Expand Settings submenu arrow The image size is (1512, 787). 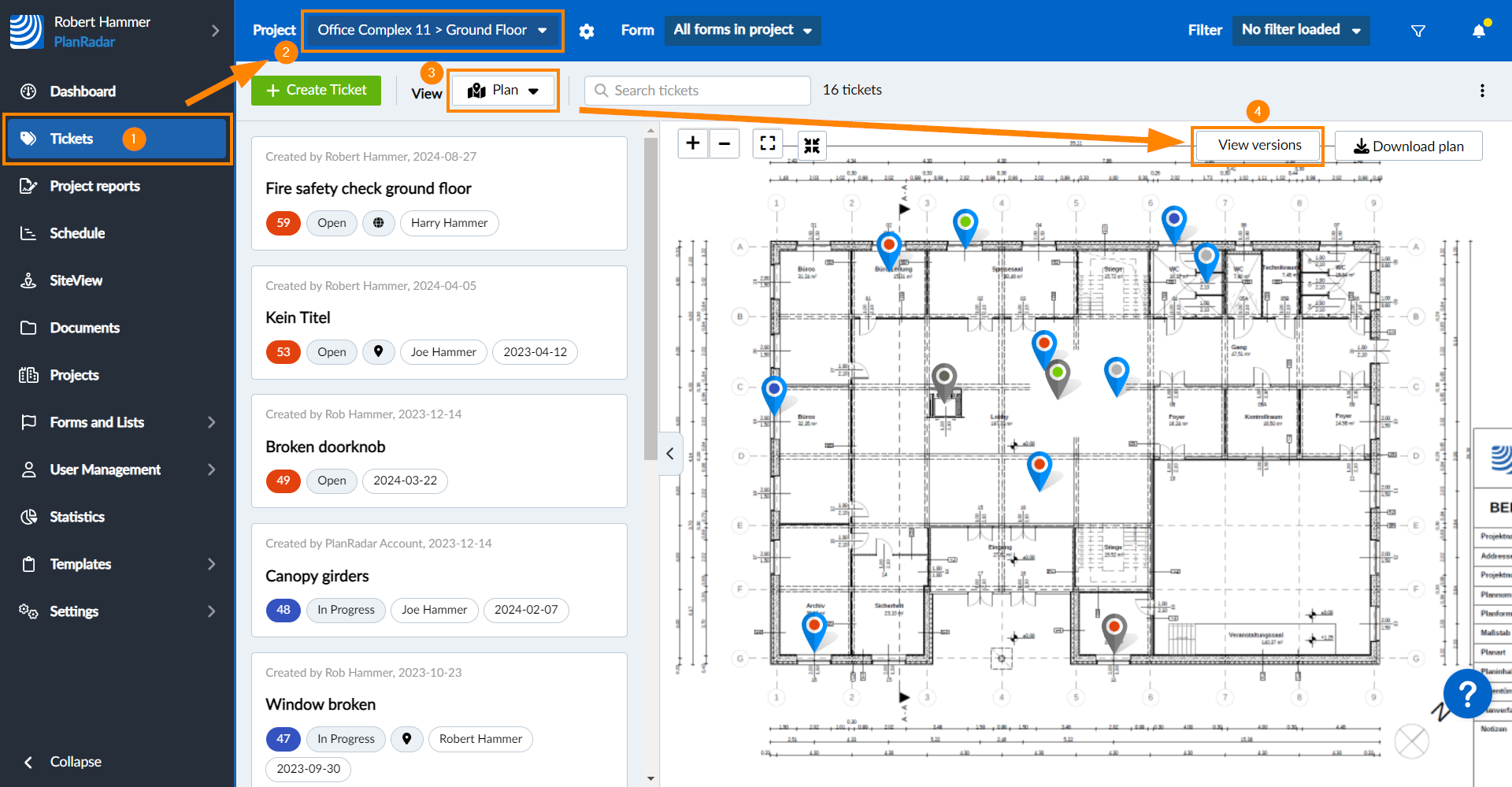pos(211,611)
